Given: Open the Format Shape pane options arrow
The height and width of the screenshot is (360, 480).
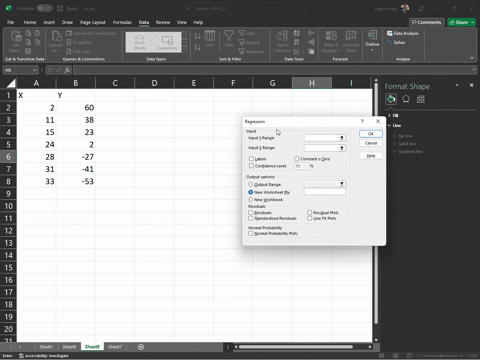Looking at the screenshot, I should click(x=457, y=85).
